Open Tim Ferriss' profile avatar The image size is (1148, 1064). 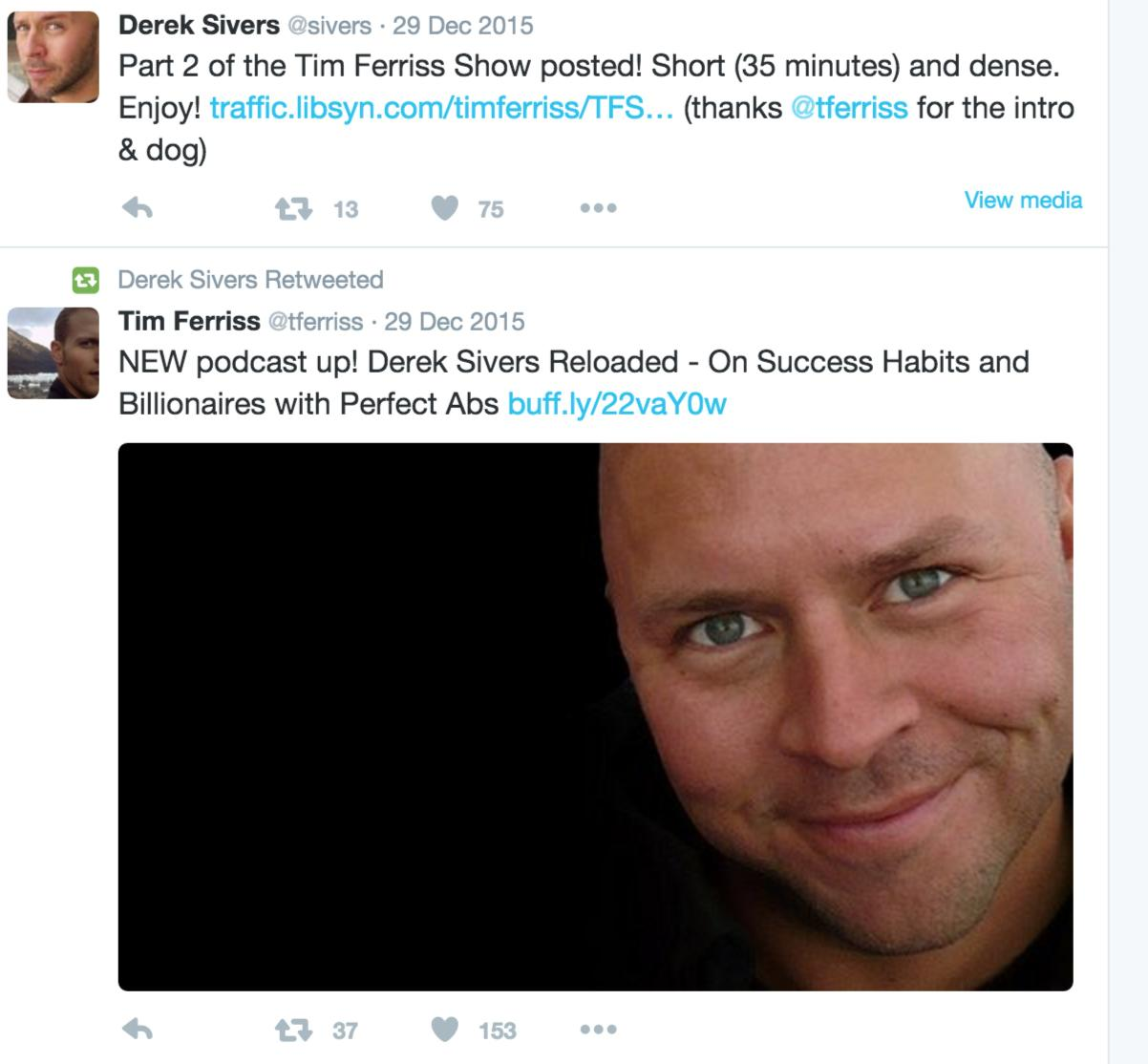53,352
